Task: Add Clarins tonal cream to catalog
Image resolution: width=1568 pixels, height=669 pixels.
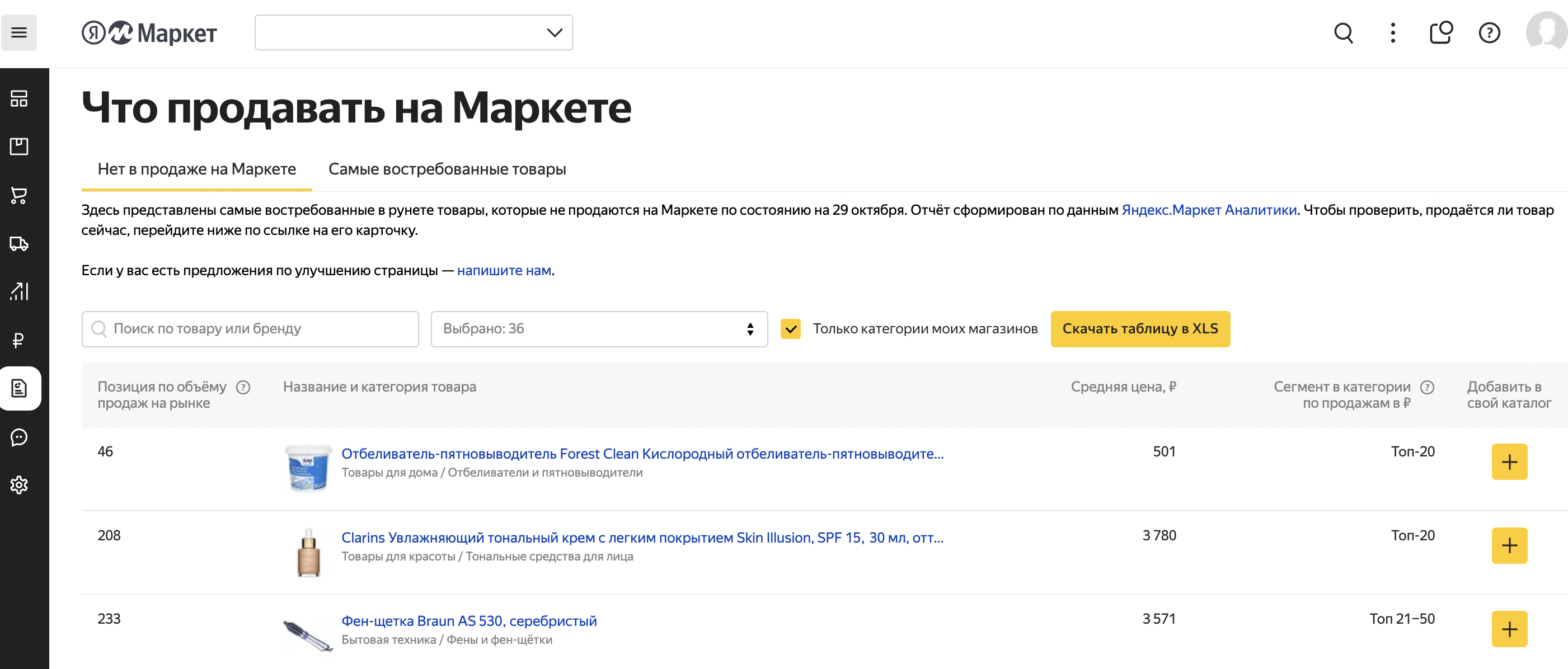Action: pyautogui.click(x=1509, y=545)
